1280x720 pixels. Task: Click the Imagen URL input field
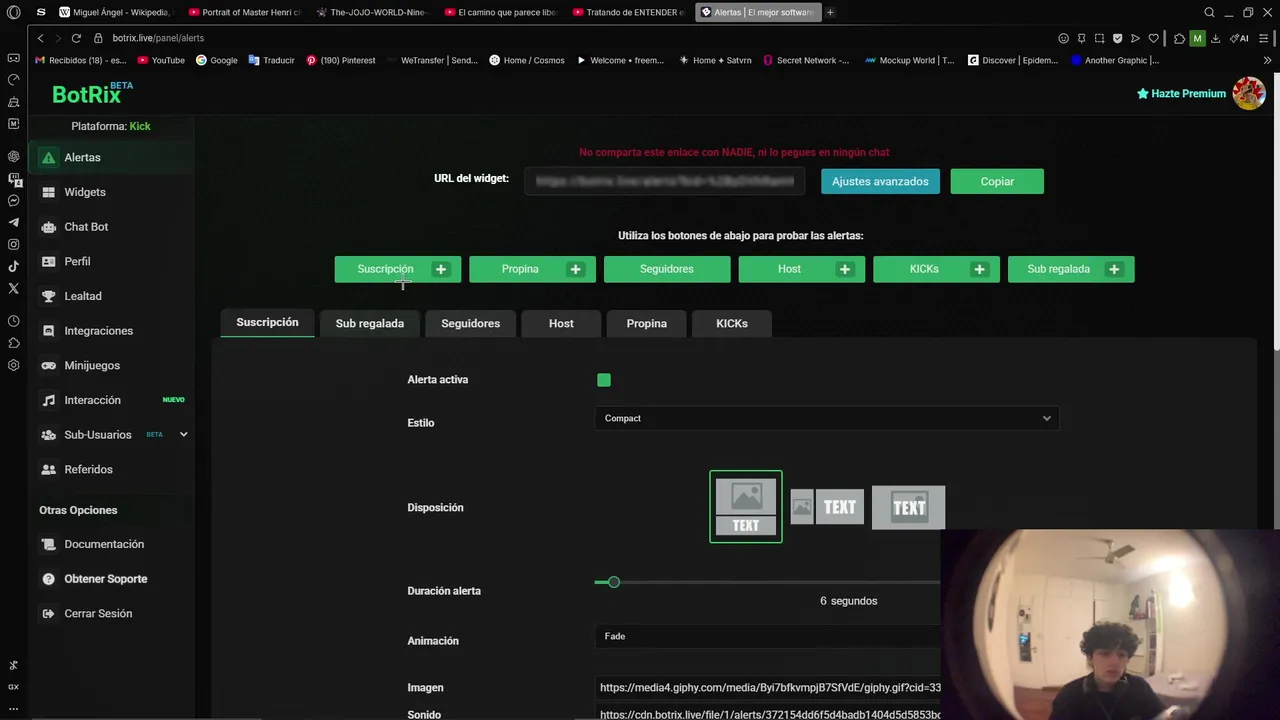click(767, 687)
